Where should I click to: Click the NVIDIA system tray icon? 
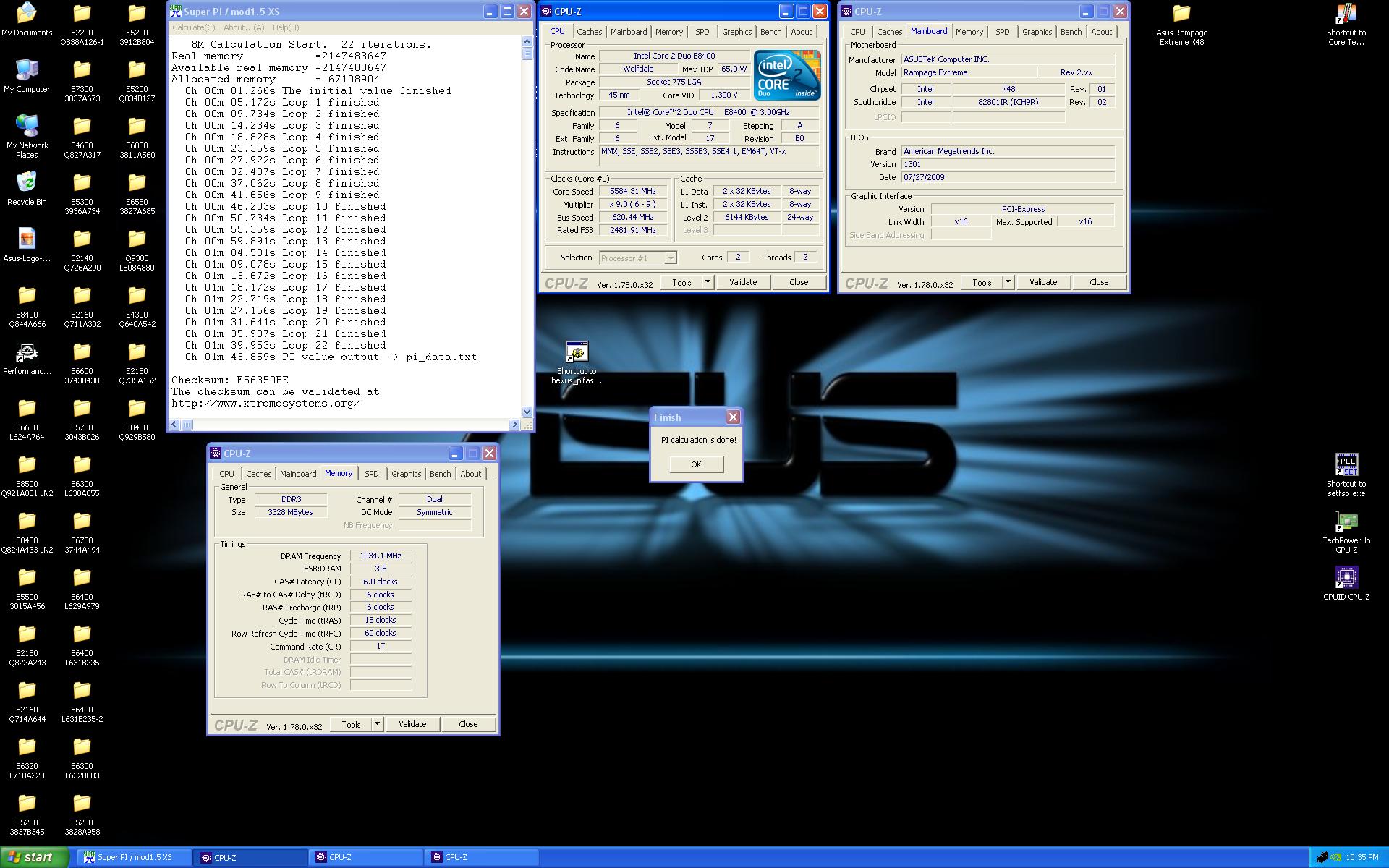(1337, 857)
